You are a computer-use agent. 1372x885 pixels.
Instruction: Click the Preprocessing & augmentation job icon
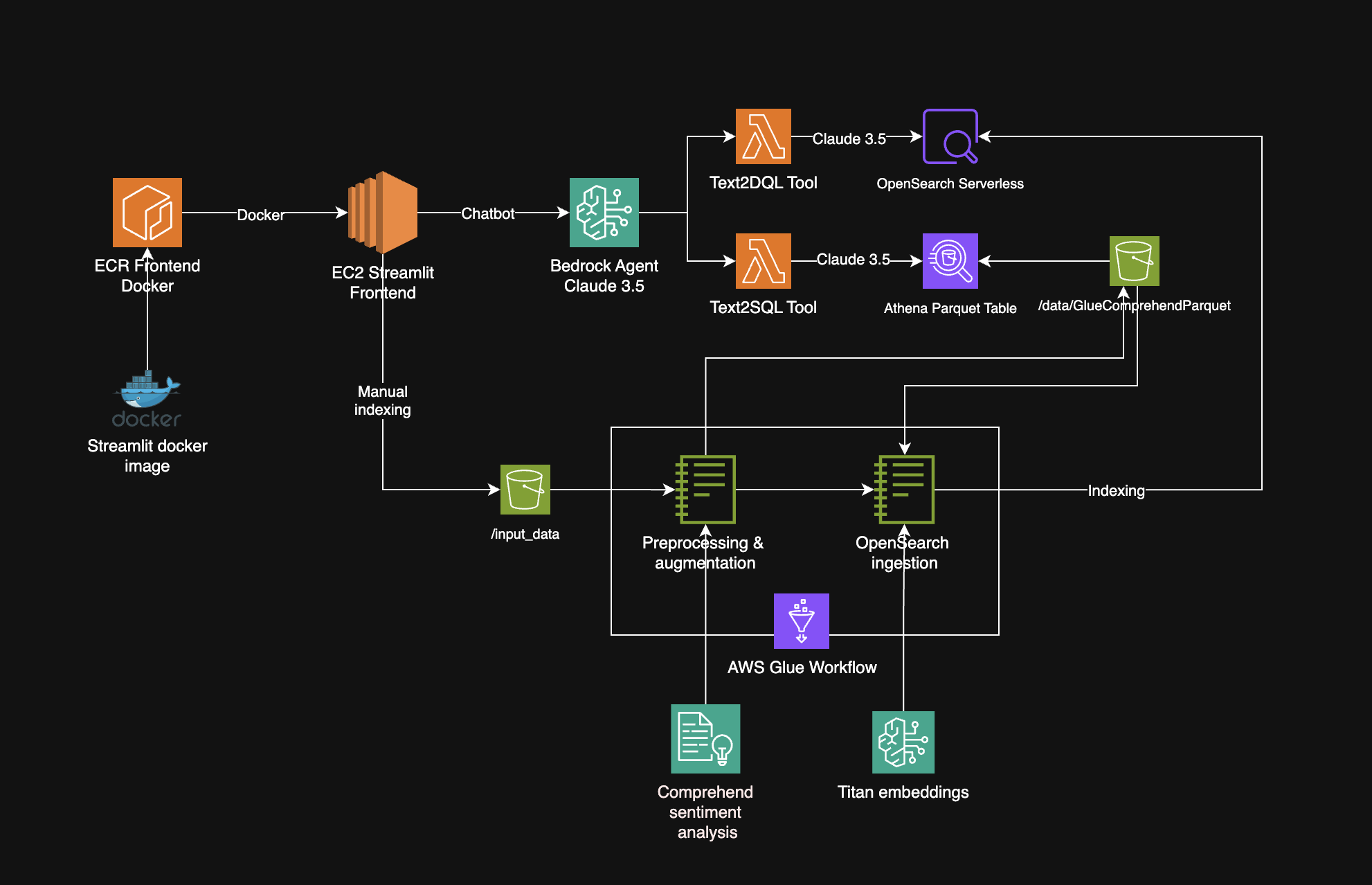(x=705, y=489)
